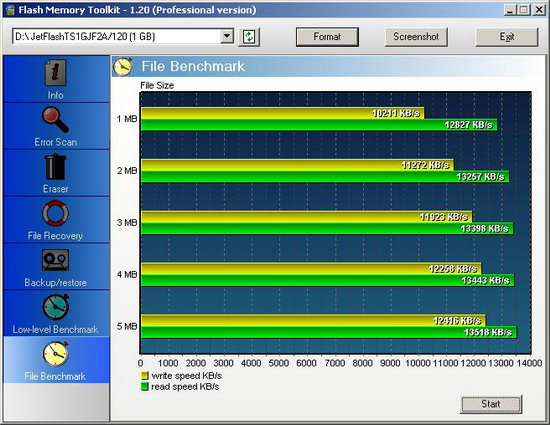Select the Error Scan magnifier icon

(55, 120)
